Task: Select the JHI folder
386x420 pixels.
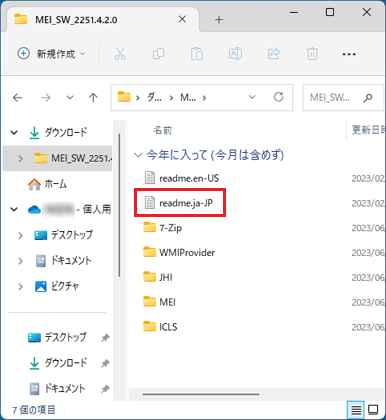Action: click(158, 277)
